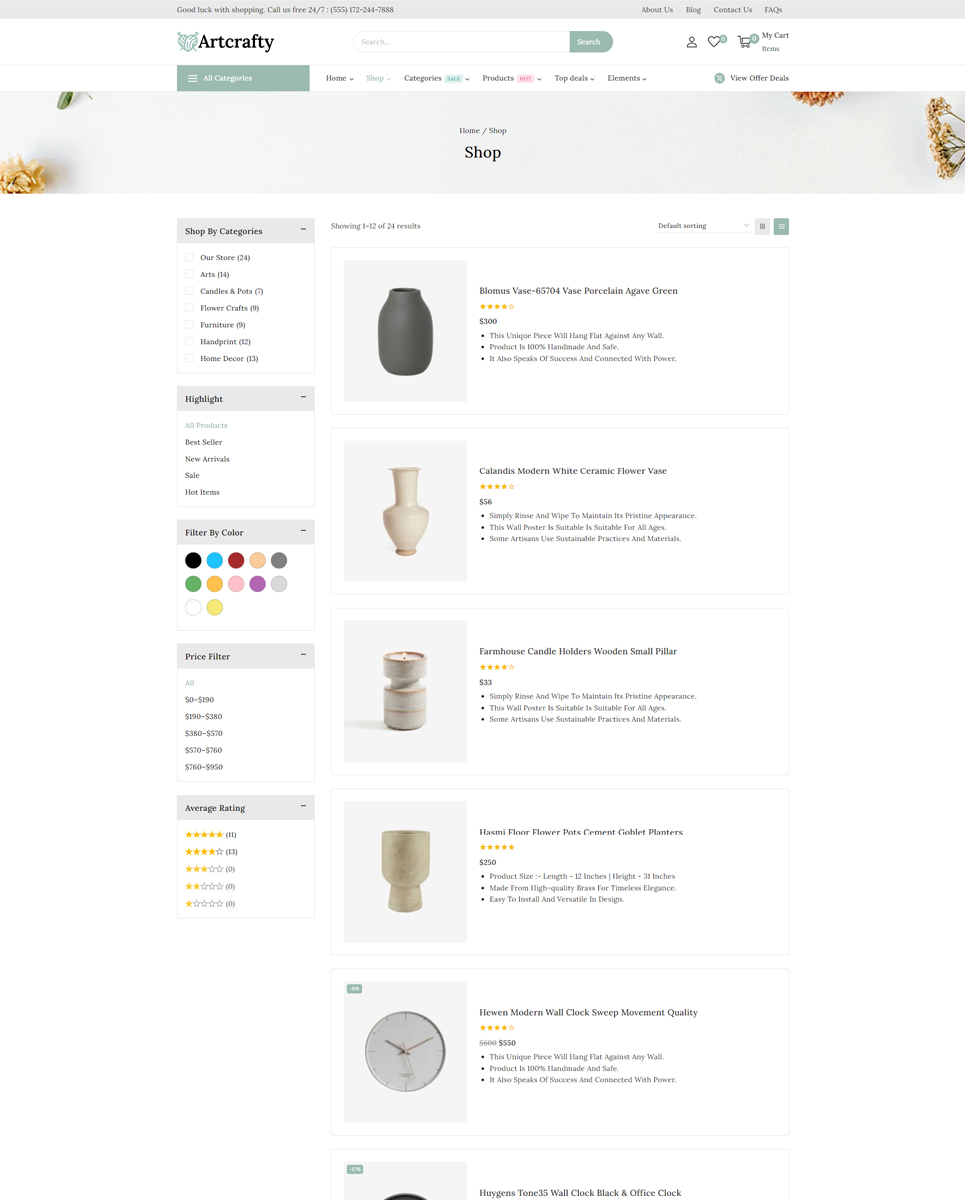Open the user account icon
This screenshot has height=1200, width=965.
tap(691, 42)
